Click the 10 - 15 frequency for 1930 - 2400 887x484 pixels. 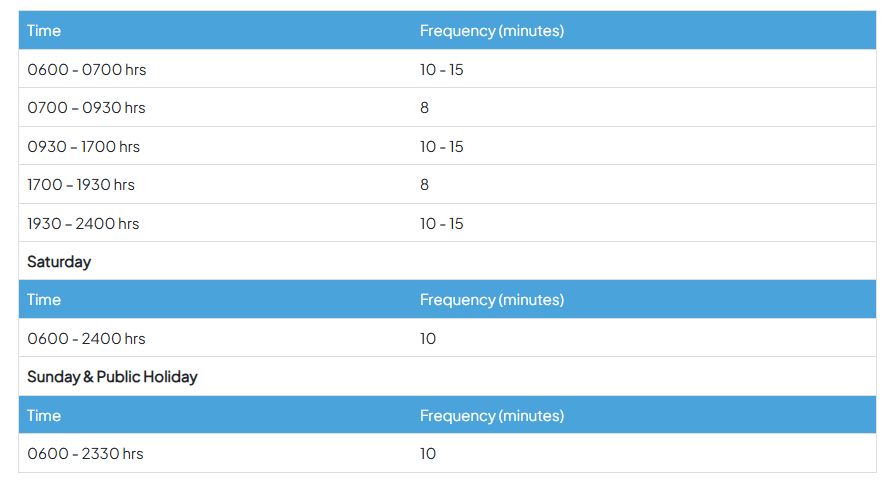click(x=441, y=223)
